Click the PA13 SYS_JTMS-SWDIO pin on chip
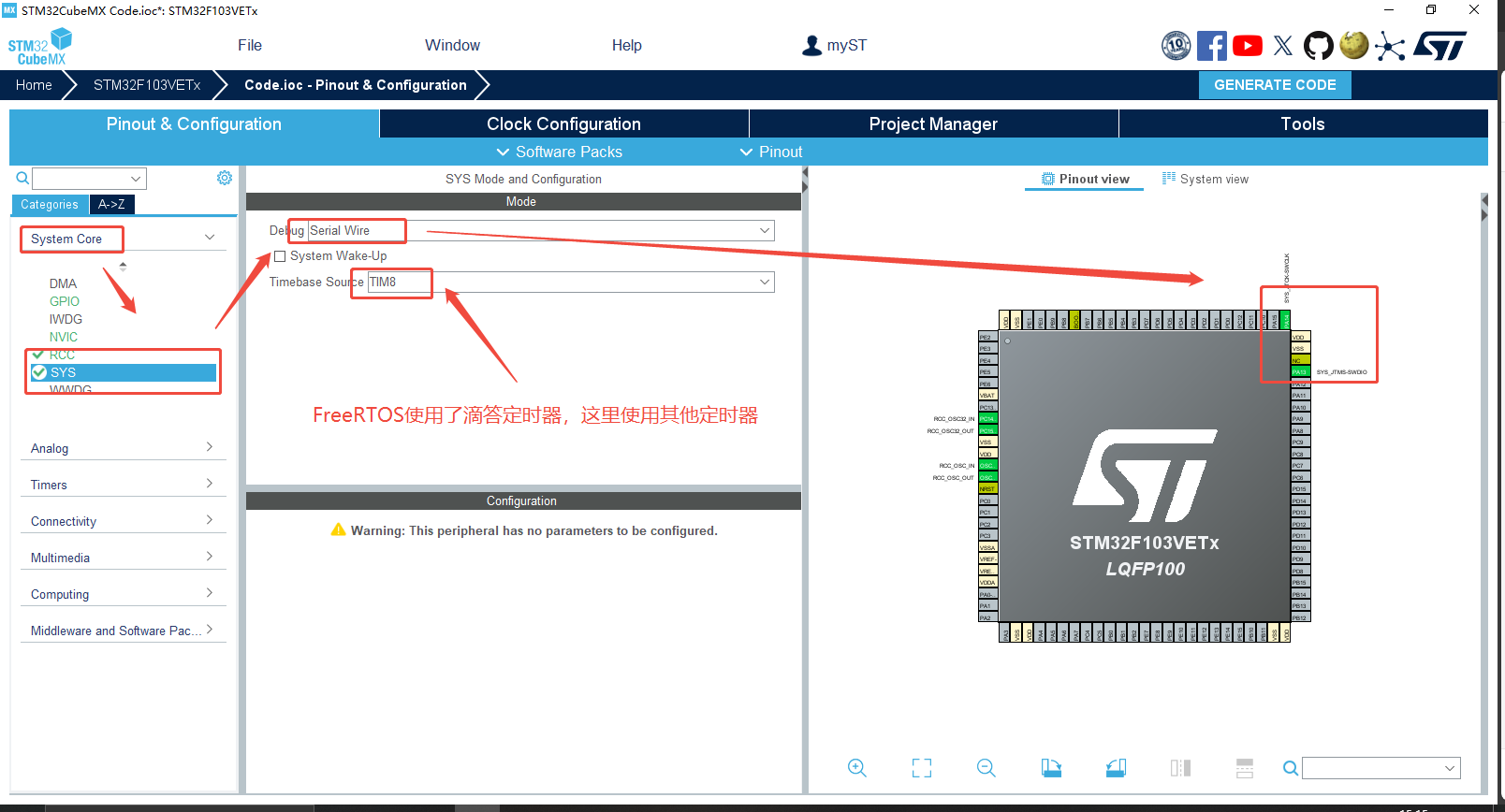 click(x=1301, y=372)
